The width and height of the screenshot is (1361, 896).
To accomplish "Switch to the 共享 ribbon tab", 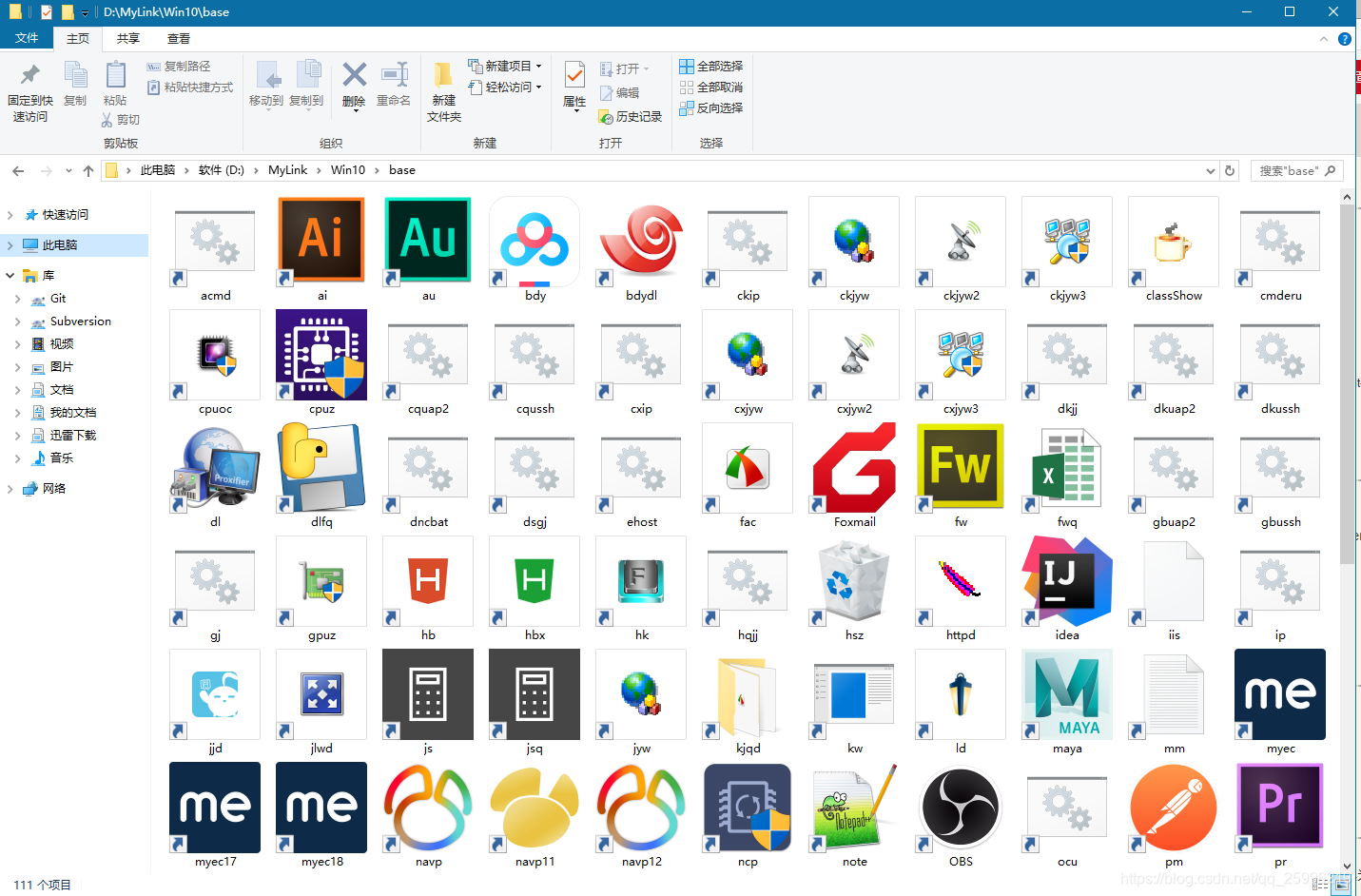I will 128,39.
